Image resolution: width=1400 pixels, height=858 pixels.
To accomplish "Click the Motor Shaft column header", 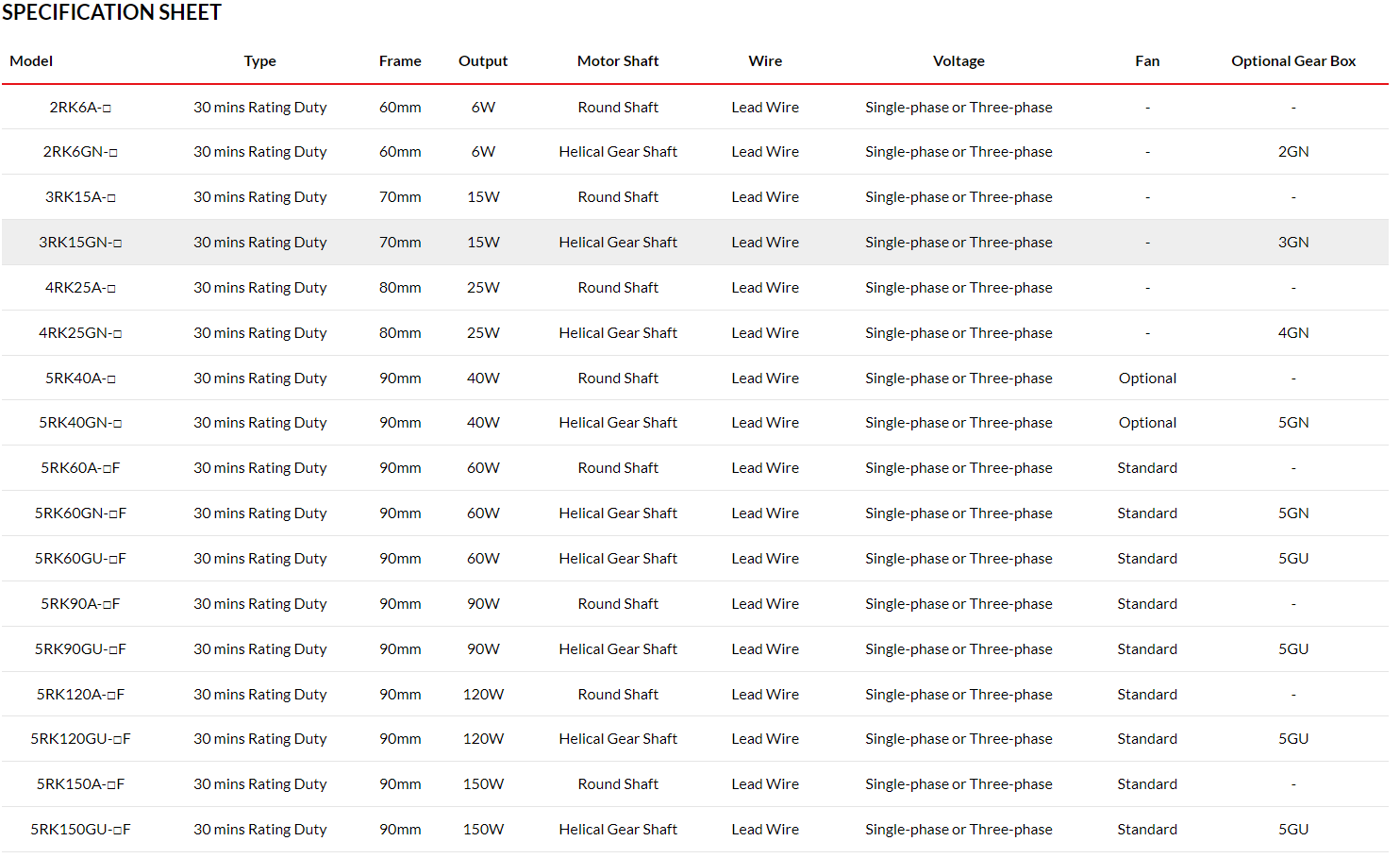I will click(618, 61).
